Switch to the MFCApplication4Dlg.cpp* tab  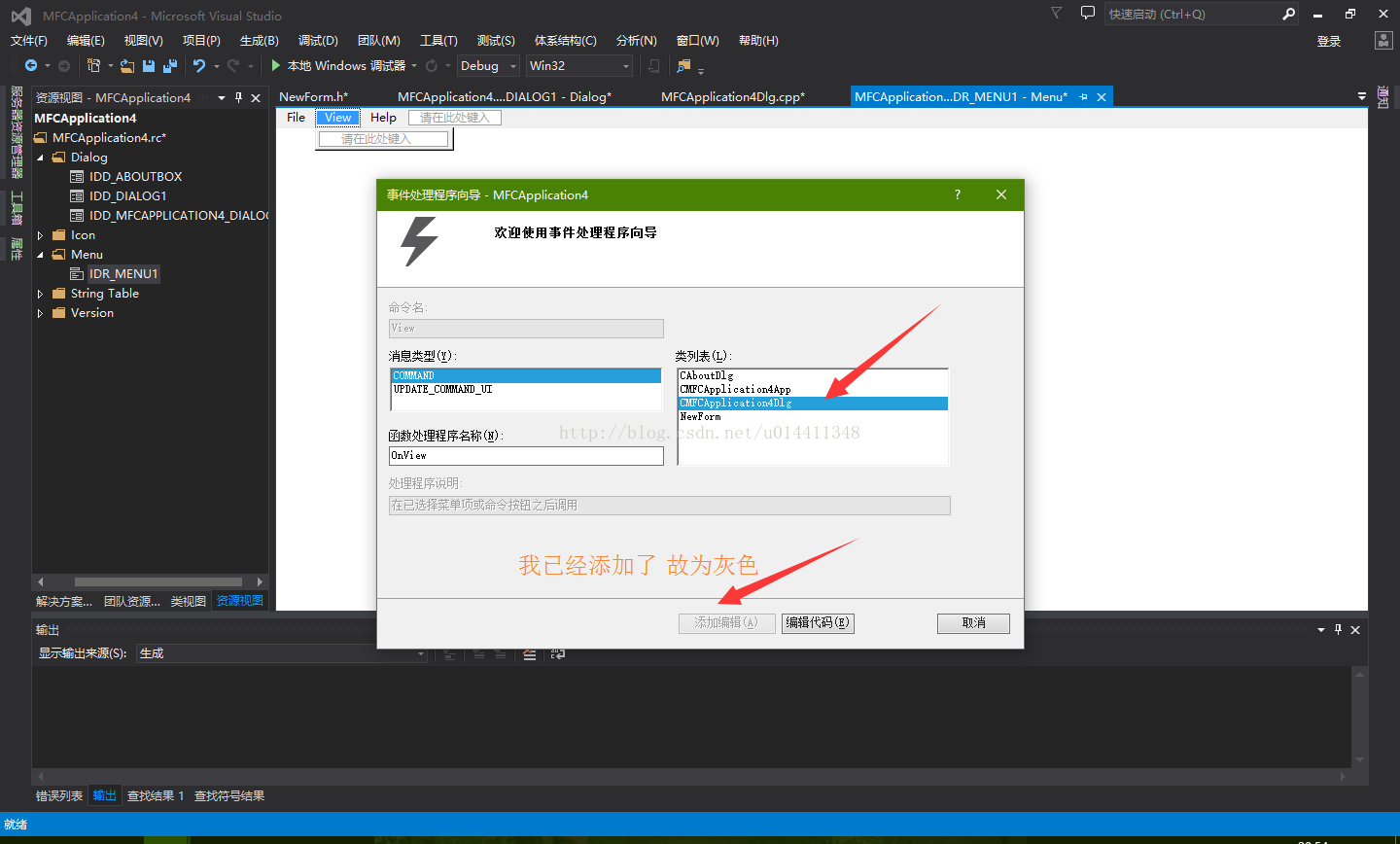pyautogui.click(x=733, y=96)
